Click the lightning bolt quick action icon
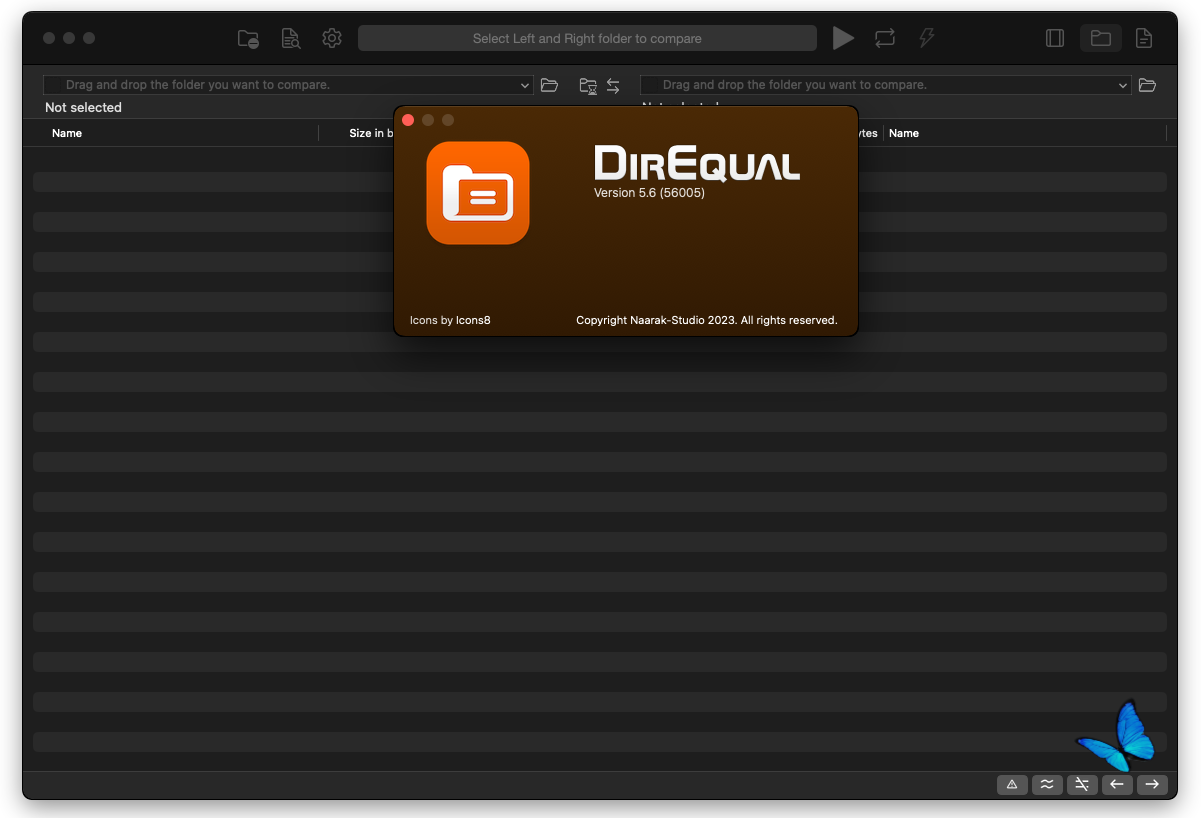Image resolution: width=1201 pixels, height=818 pixels. tap(927, 38)
